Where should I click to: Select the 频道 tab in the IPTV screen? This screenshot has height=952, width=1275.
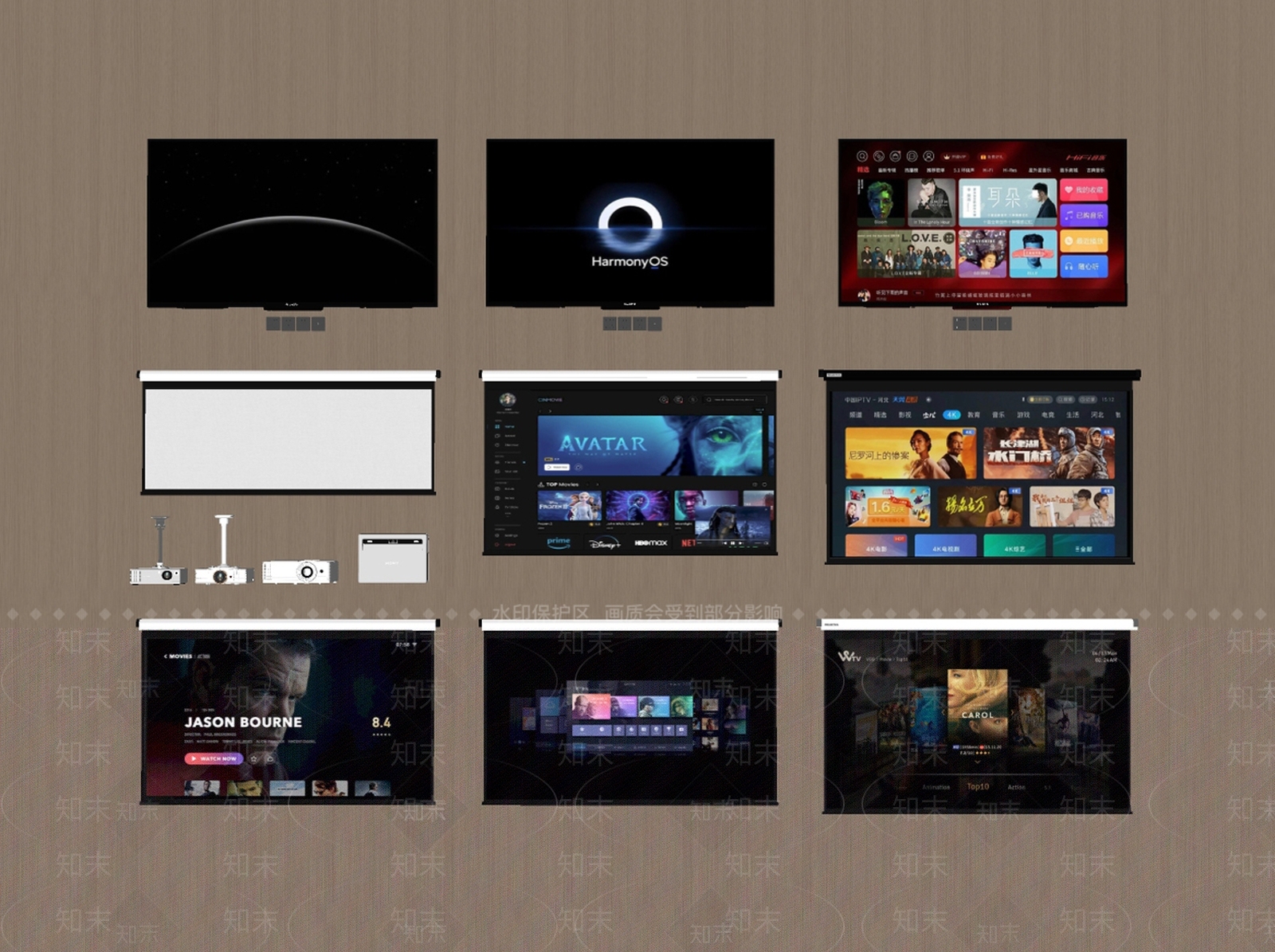(856, 415)
